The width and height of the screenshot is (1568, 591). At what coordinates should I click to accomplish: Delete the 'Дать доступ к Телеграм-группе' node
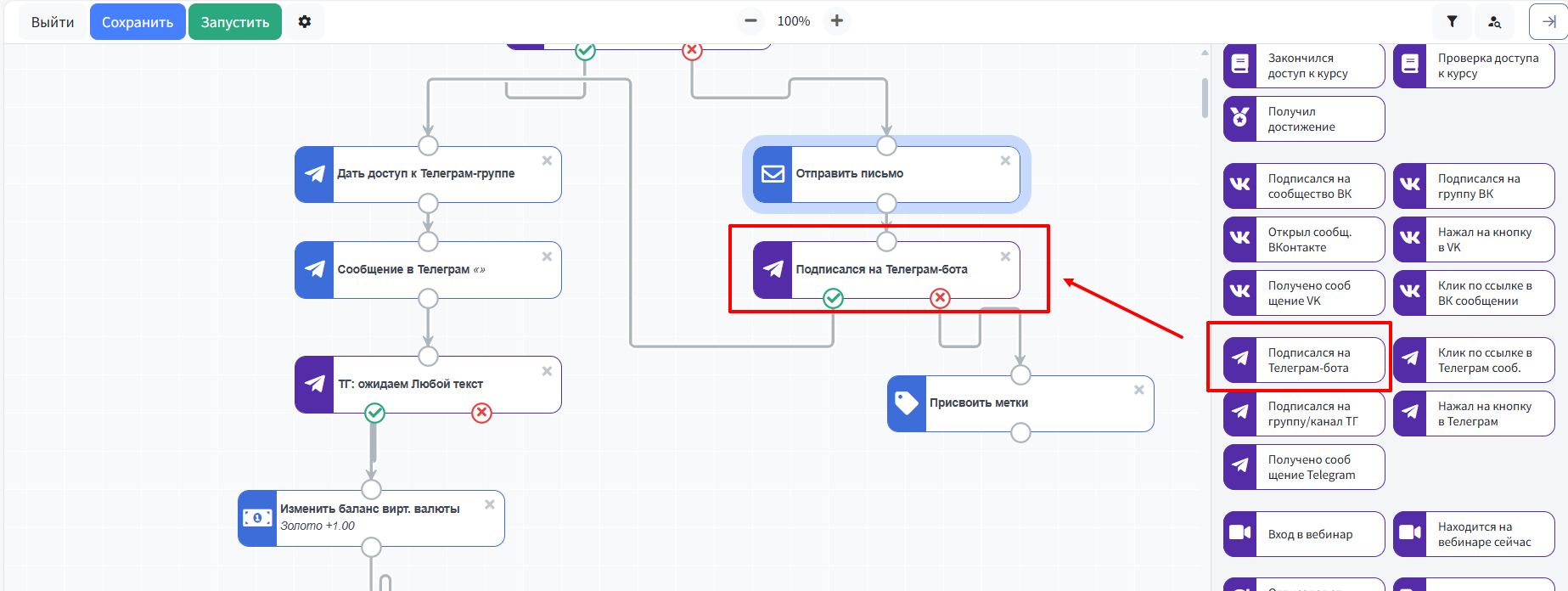click(547, 160)
